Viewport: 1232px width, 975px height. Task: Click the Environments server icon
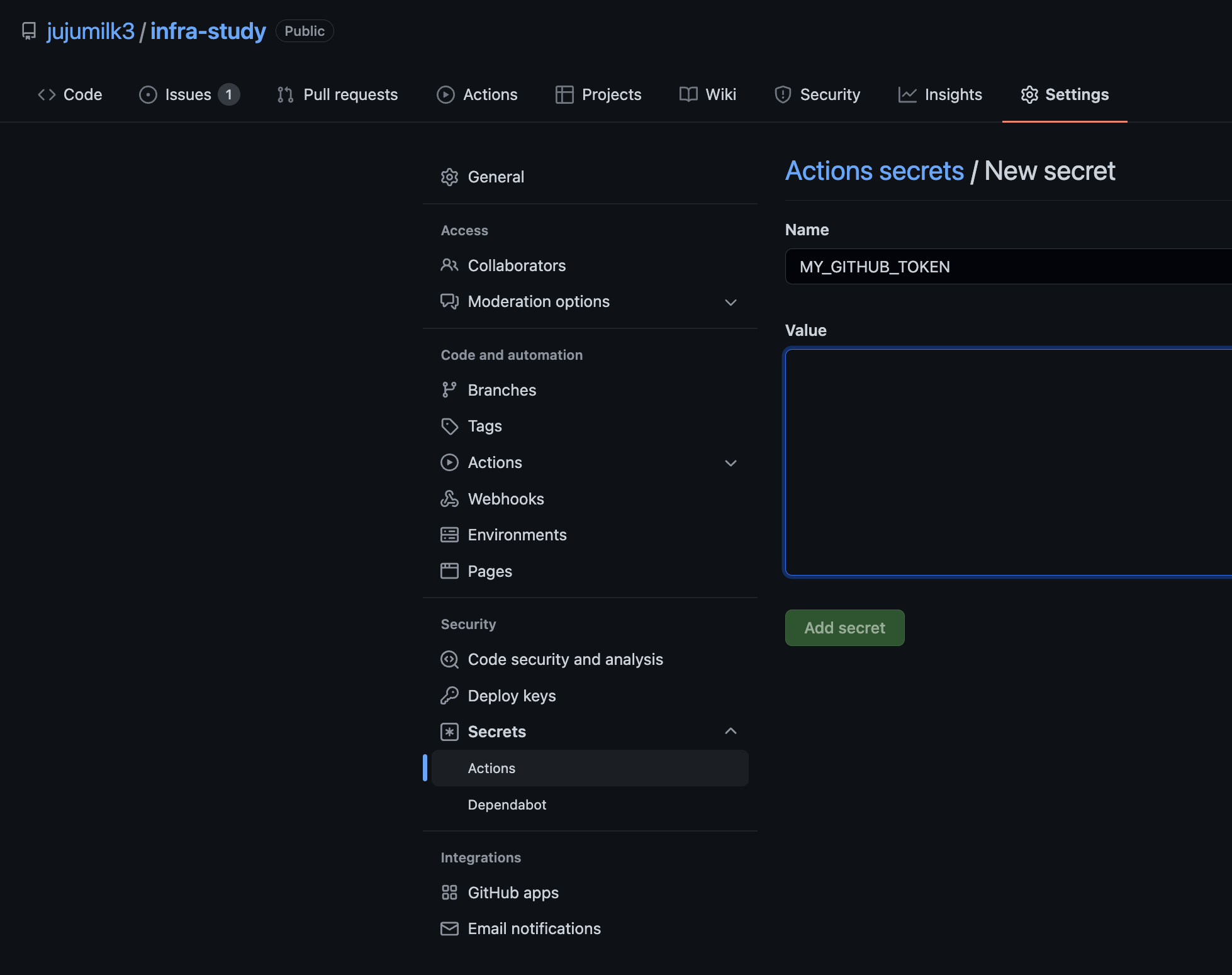(449, 535)
